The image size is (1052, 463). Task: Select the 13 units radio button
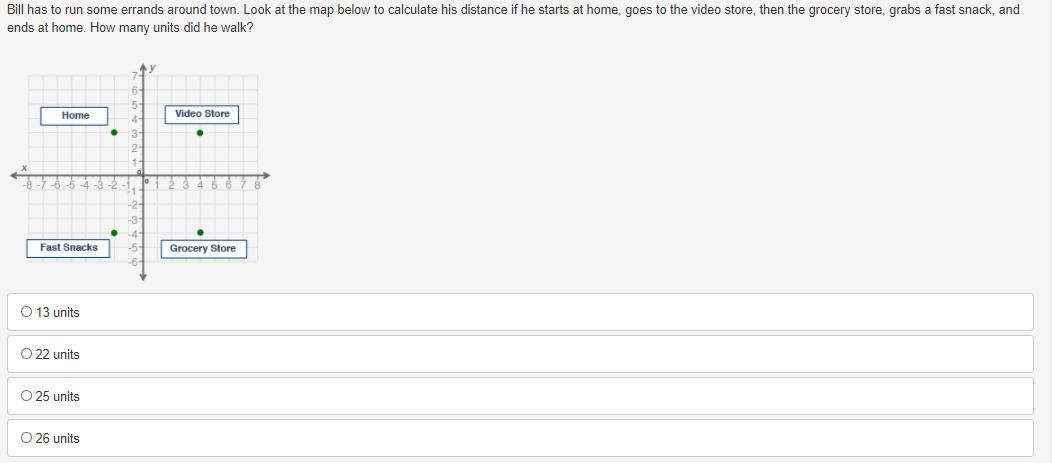coord(26,311)
